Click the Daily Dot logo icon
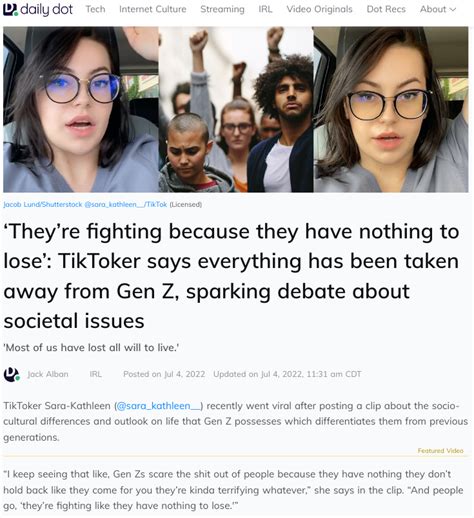Viewport: 474px width, 518px height. [10, 9]
